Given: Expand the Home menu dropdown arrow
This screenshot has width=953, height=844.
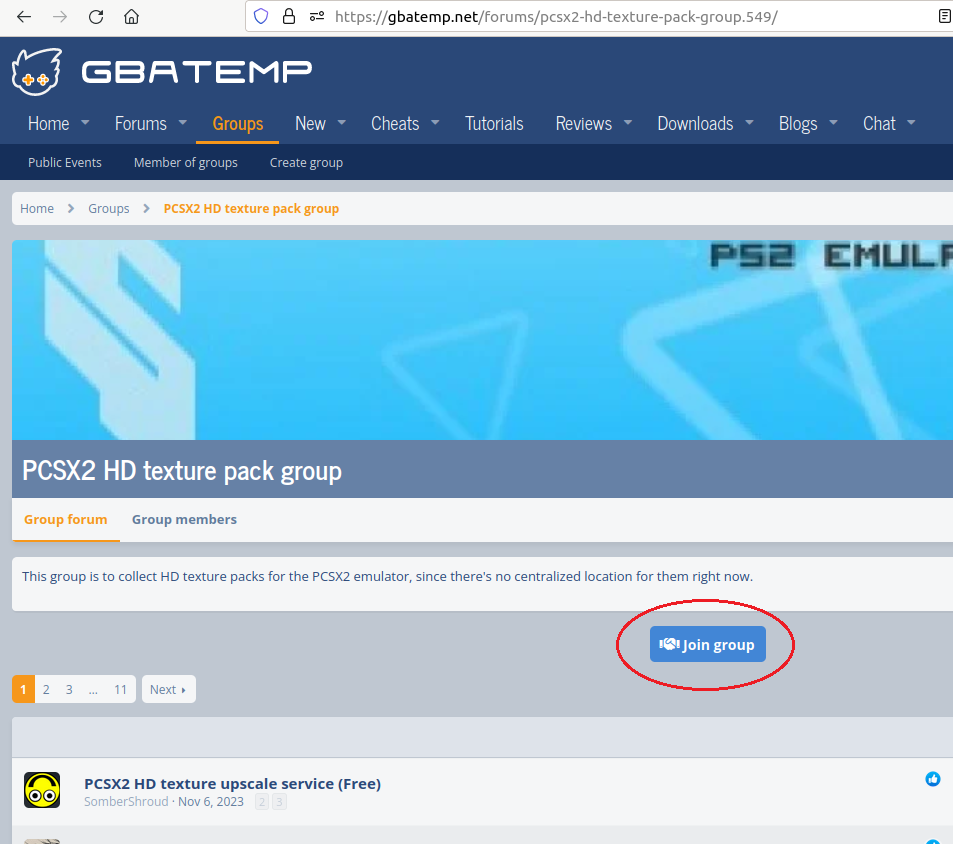Looking at the screenshot, I should pyautogui.click(x=85, y=123).
